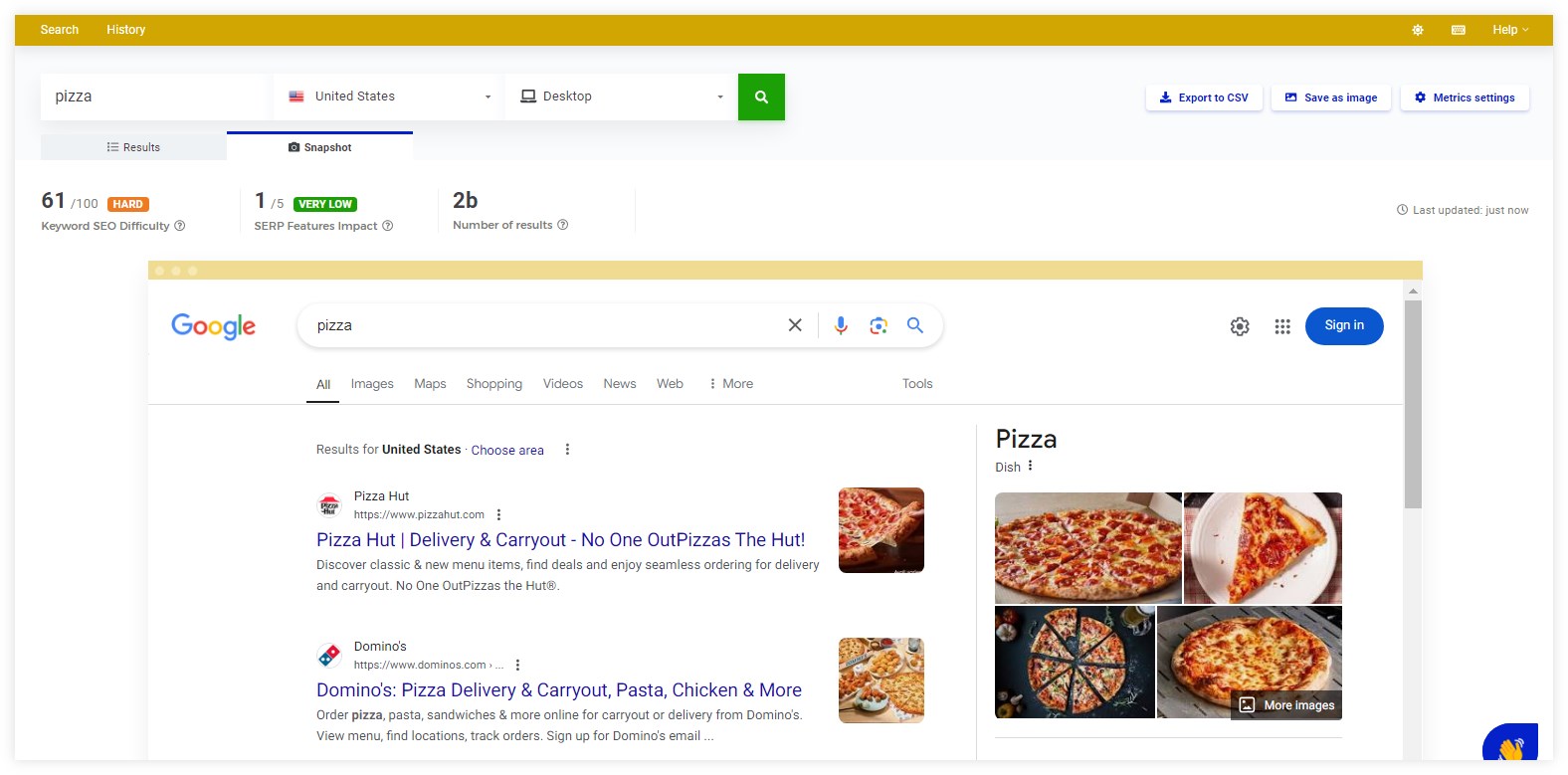Expand the More search filters
1568x775 pixels.
tap(731, 384)
